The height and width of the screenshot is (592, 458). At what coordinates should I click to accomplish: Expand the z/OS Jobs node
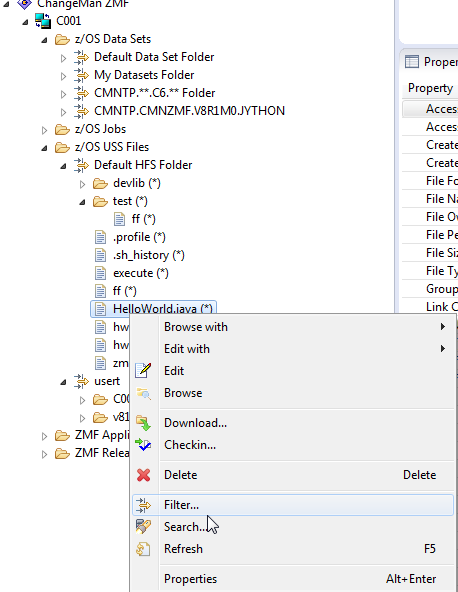[44, 130]
